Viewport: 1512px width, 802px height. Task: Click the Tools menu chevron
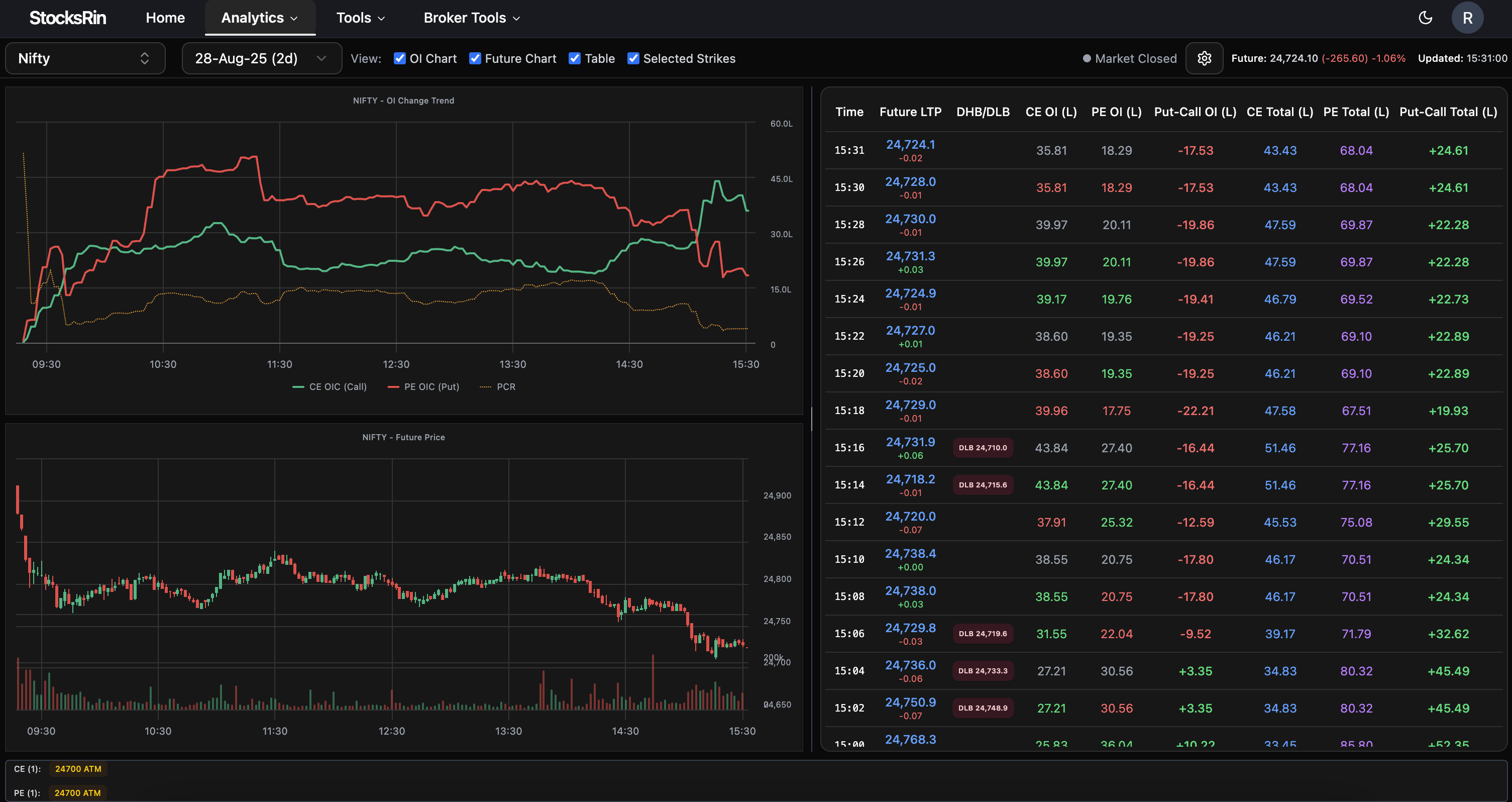point(381,19)
